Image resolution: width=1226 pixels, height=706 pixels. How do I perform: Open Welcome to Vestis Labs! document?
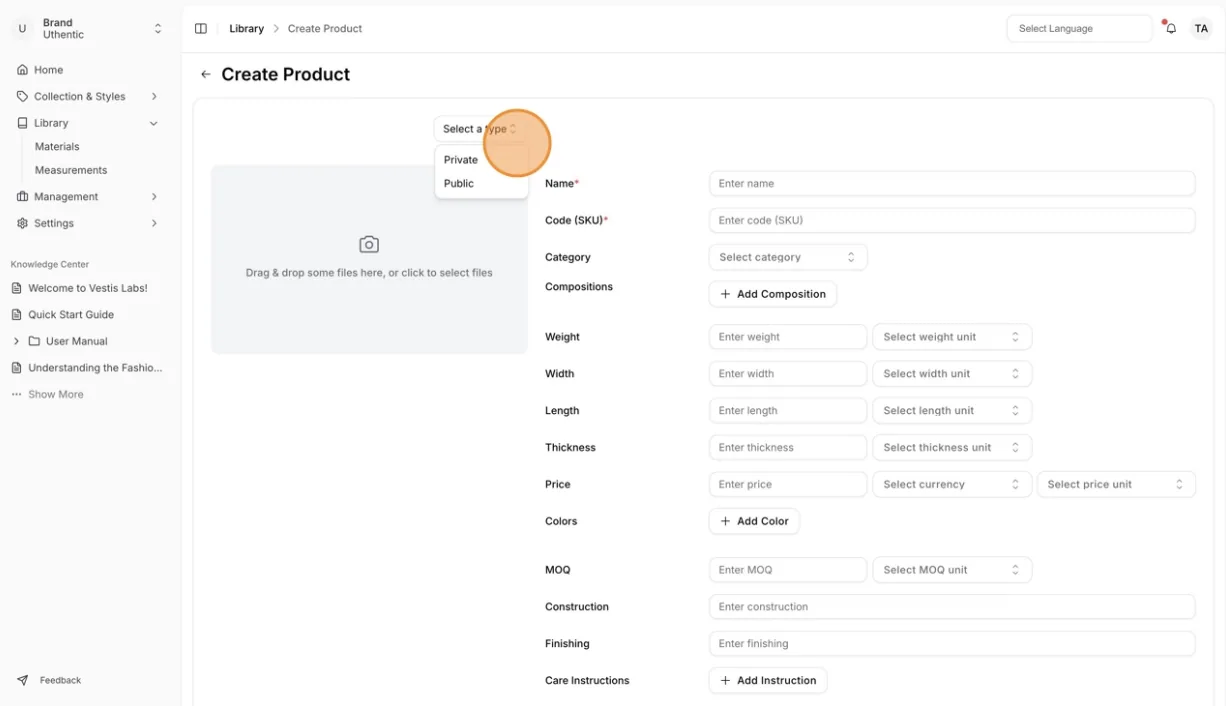click(x=88, y=288)
